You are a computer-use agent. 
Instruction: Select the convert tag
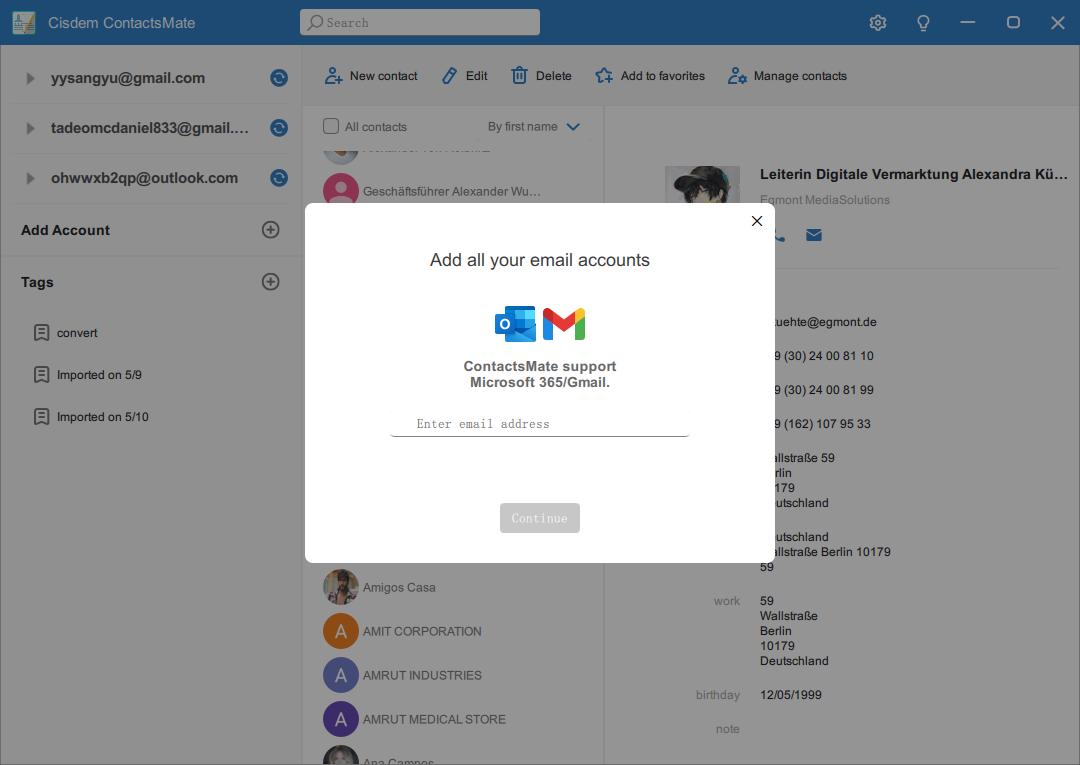76,333
